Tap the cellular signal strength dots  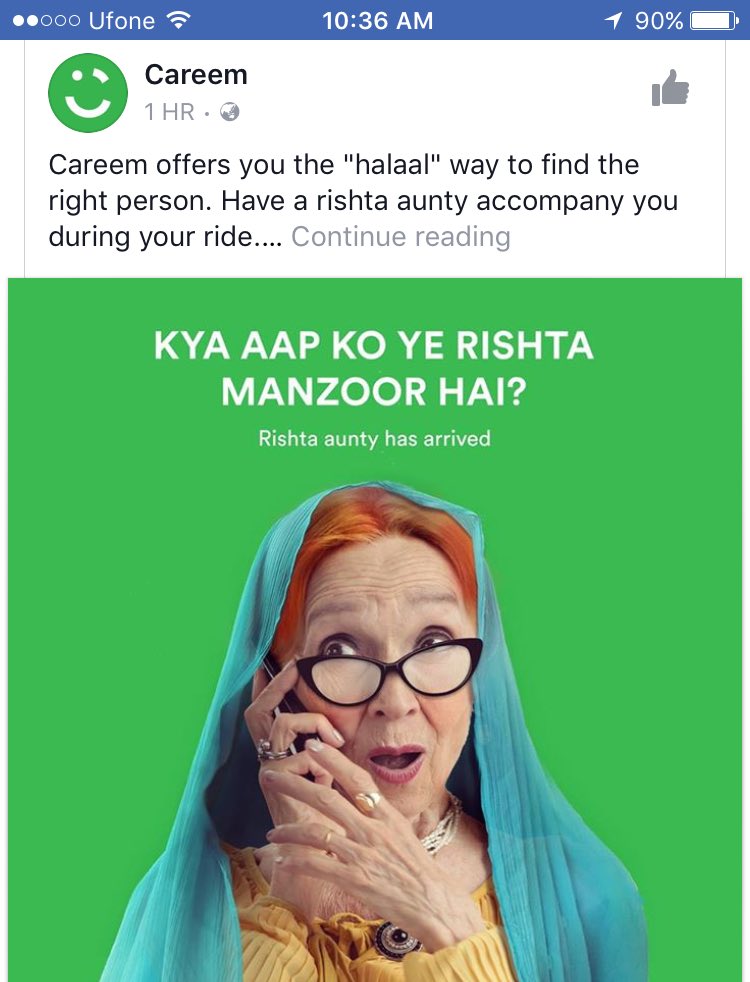(46, 21)
